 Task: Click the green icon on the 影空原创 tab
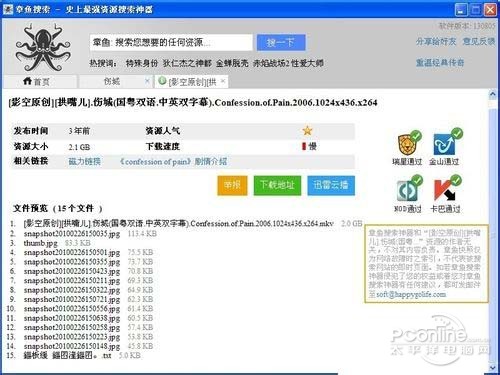coord(162,81)
